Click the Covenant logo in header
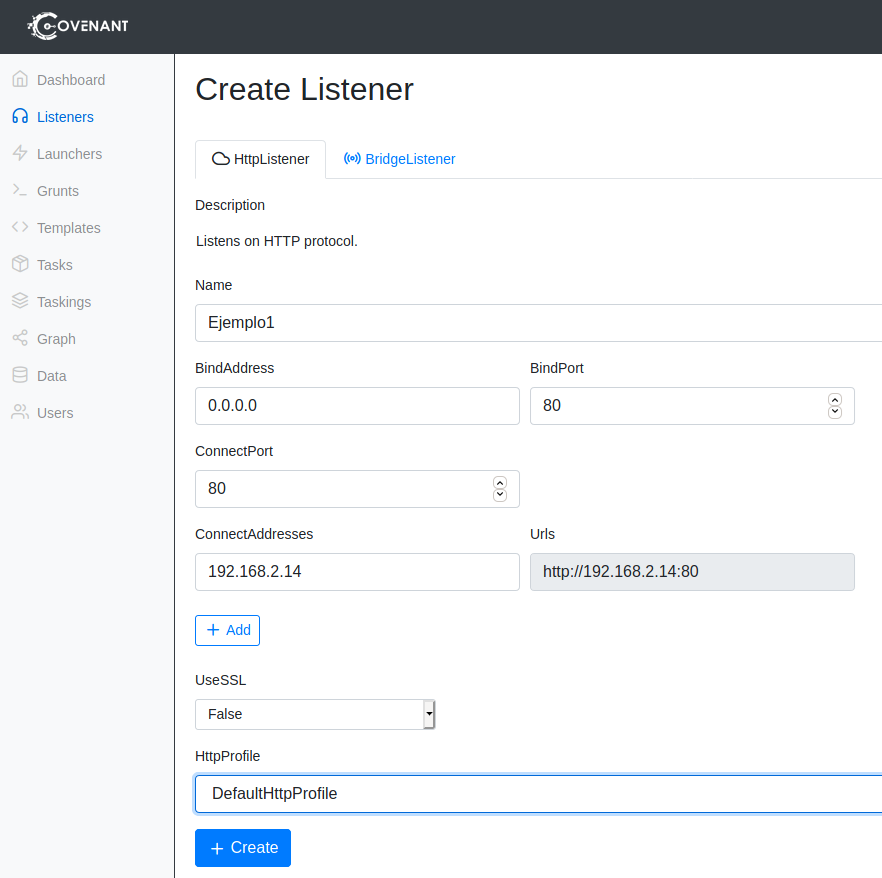 (x=78, y=26)
